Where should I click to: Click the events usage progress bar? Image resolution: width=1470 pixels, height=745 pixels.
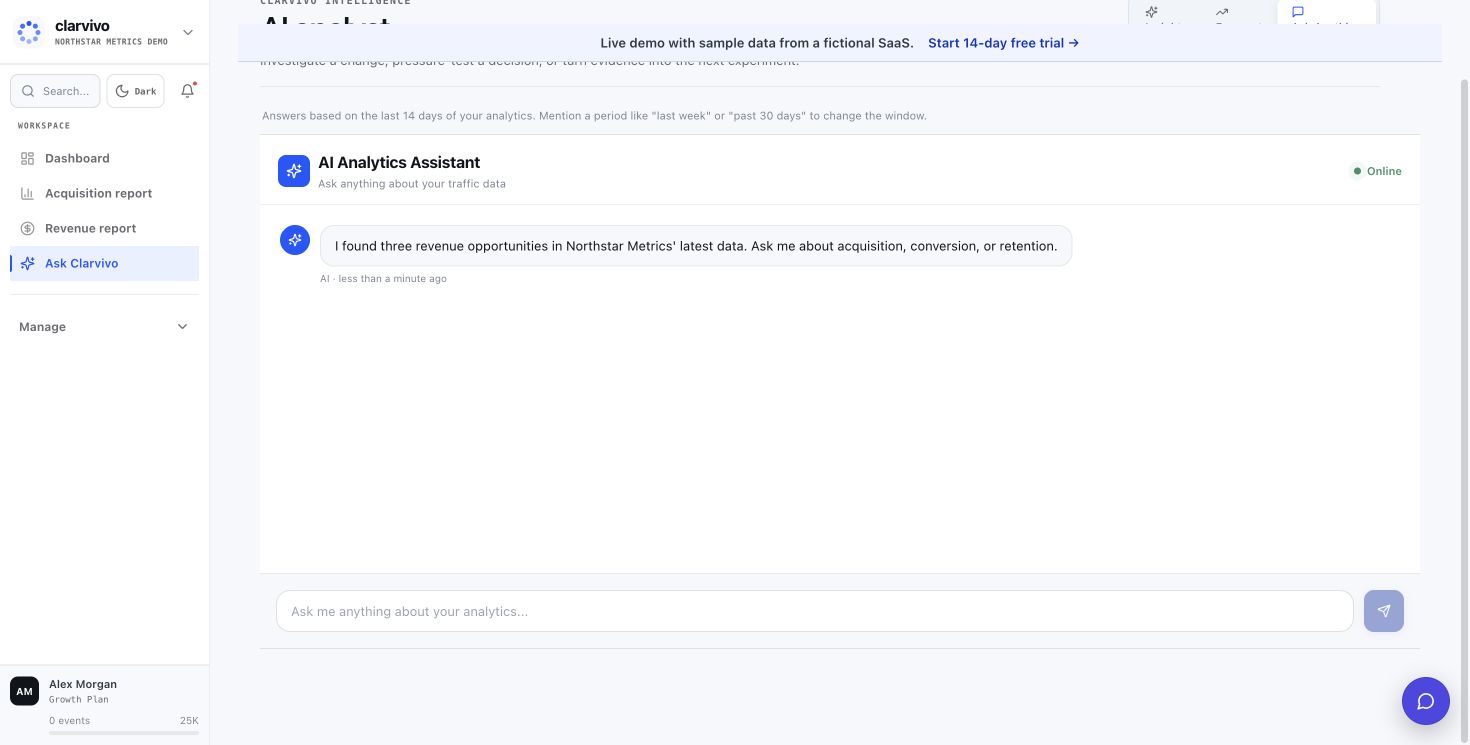click(x=124, y=733)
